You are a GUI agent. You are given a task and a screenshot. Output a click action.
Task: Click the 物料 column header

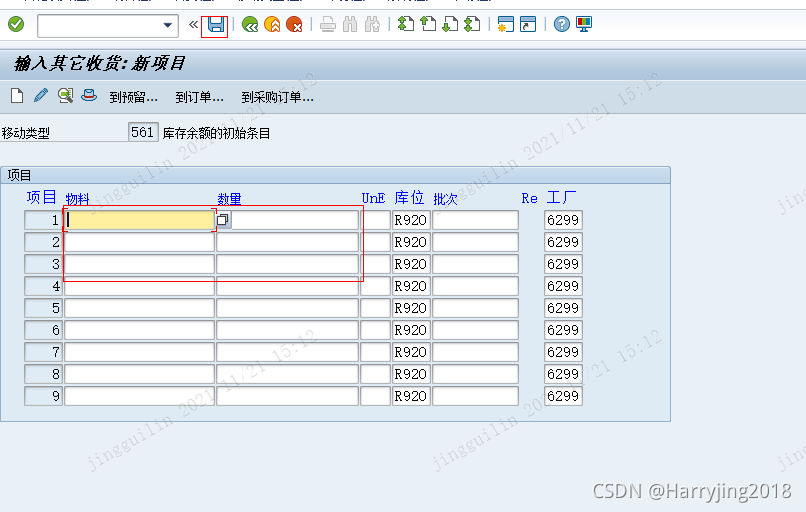point(78,199)
